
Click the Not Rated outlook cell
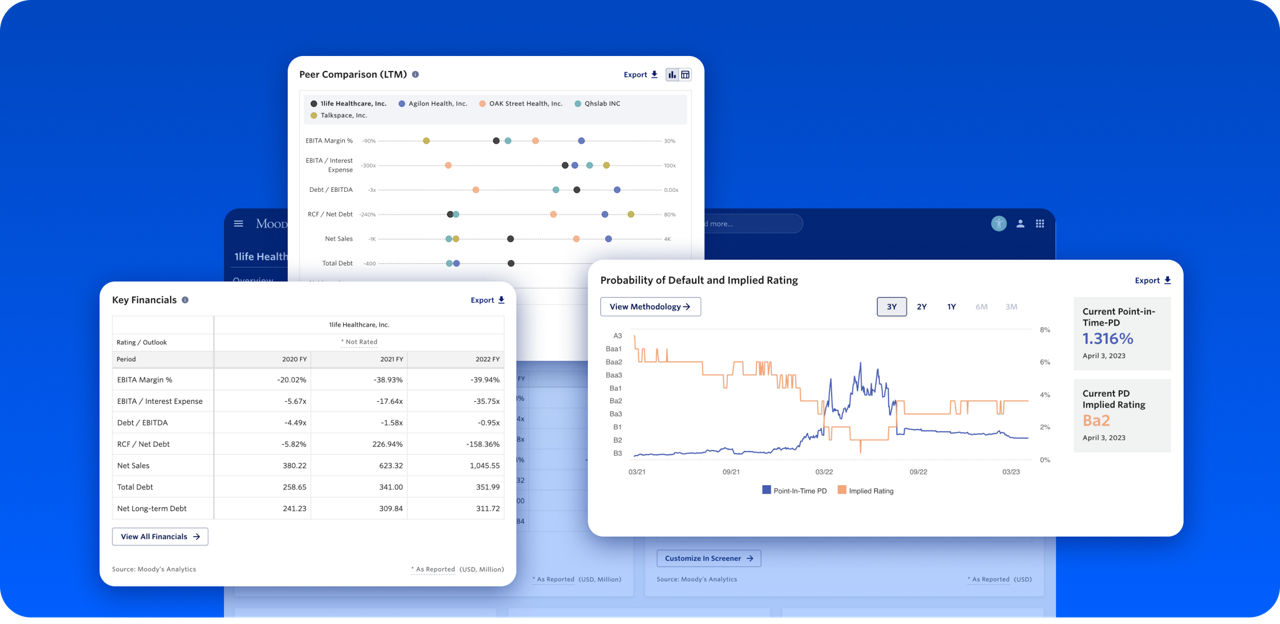(x=359, y=342)
